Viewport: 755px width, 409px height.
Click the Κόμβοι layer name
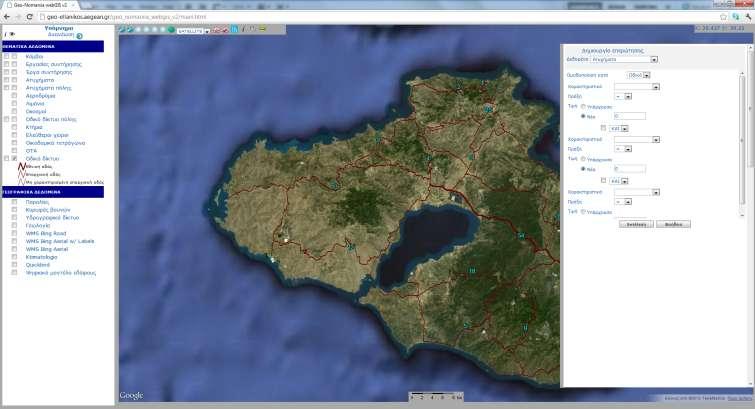34,56
